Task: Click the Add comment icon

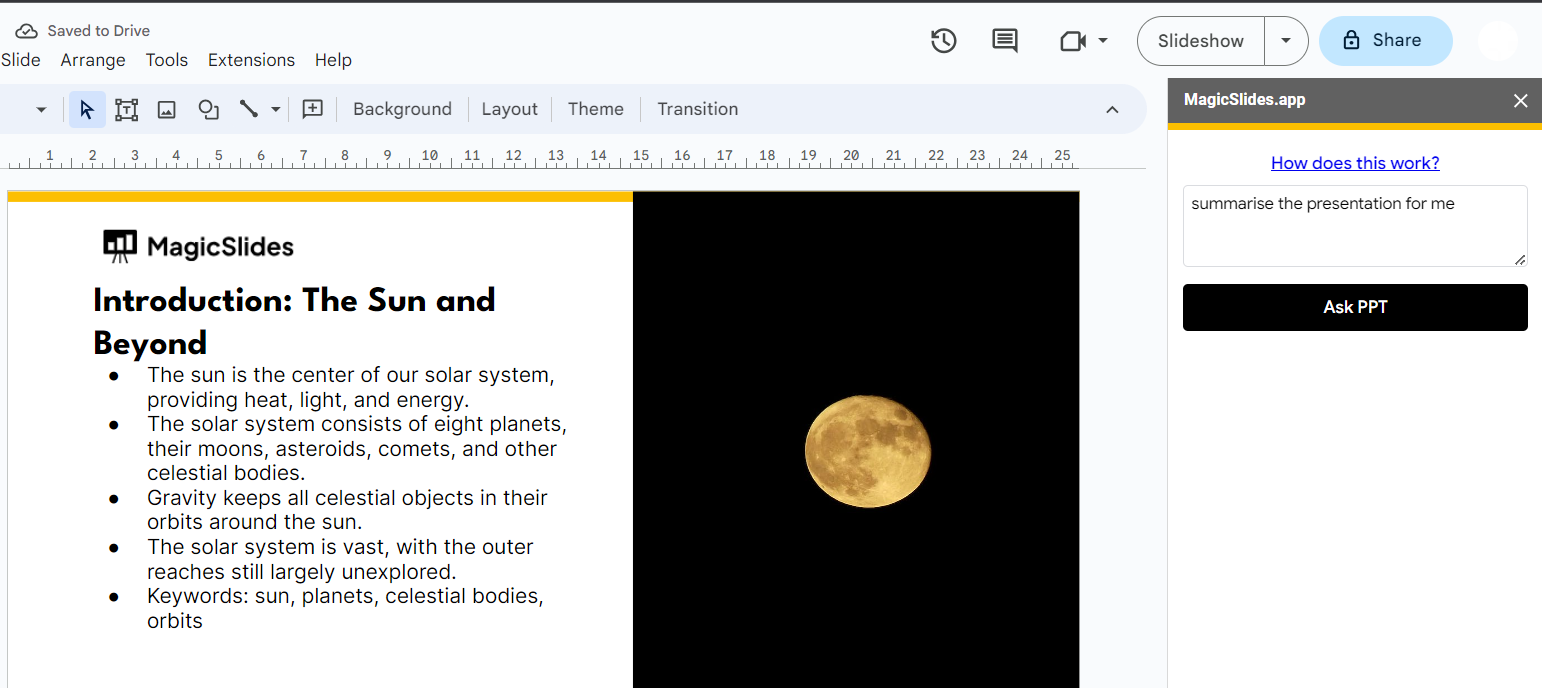Action: [x=313, y=109]
